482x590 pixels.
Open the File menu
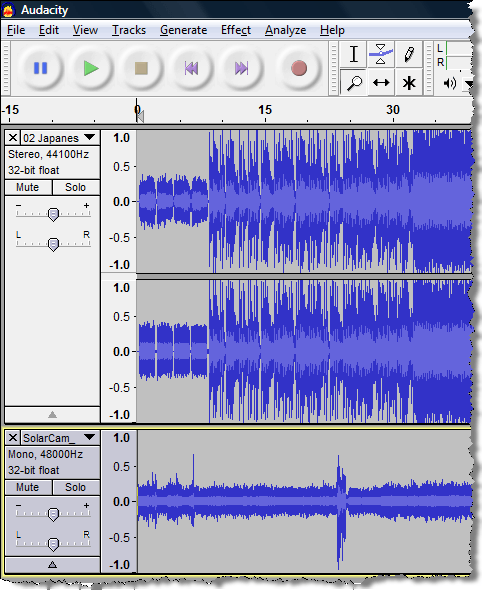(x=16, y=30)
